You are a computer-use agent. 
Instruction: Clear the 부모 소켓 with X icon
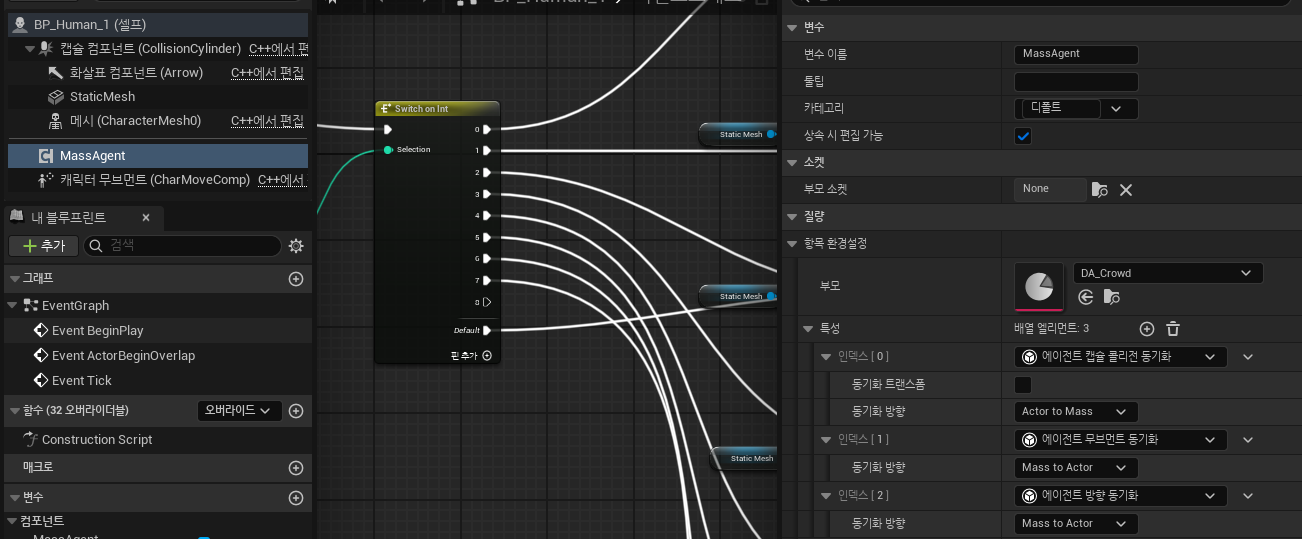pos(1126,189)
